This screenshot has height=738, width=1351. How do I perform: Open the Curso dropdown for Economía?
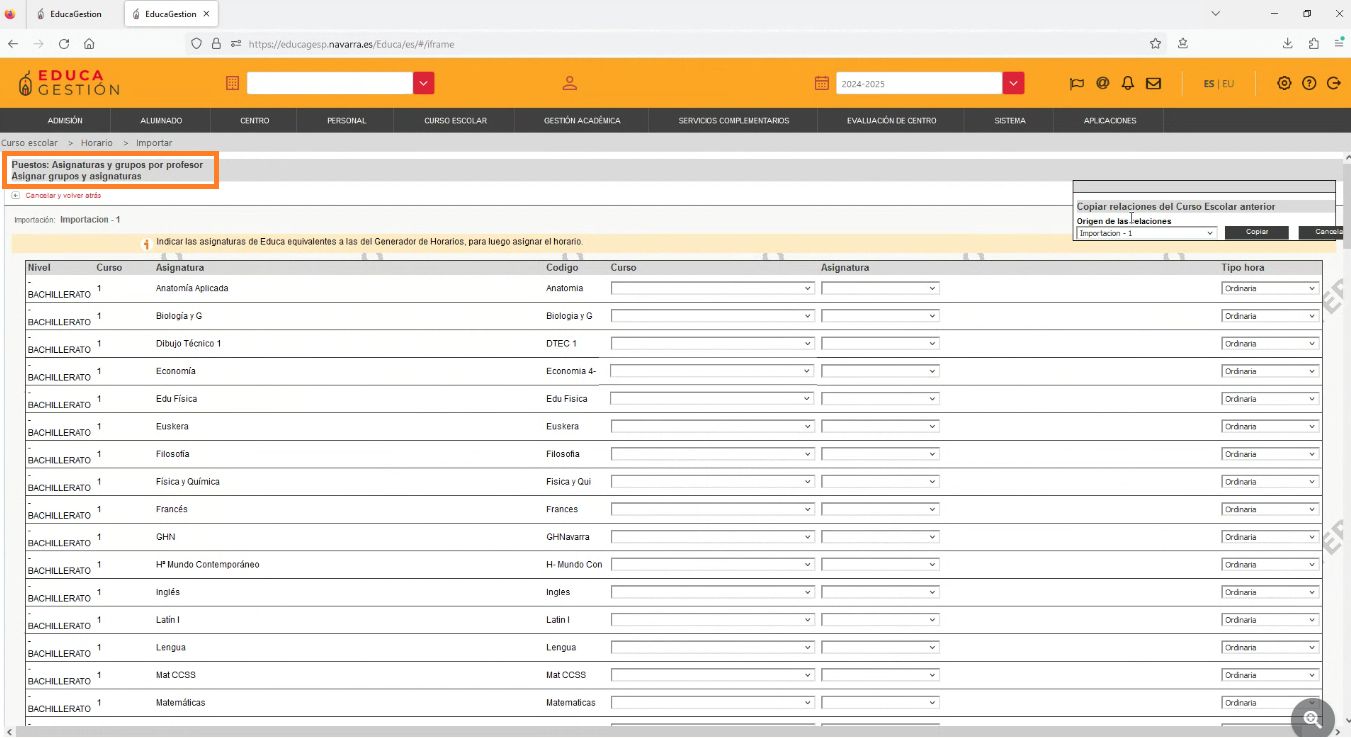click(x=714, y=371)
